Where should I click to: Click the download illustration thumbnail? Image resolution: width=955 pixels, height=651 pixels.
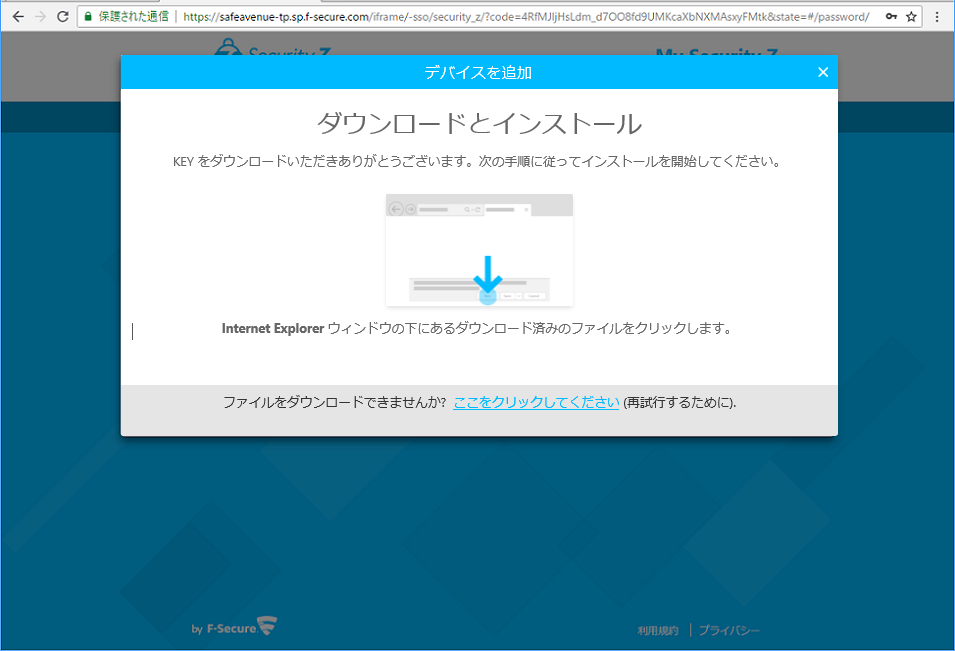pyautogui.click(x=479, y=250)
